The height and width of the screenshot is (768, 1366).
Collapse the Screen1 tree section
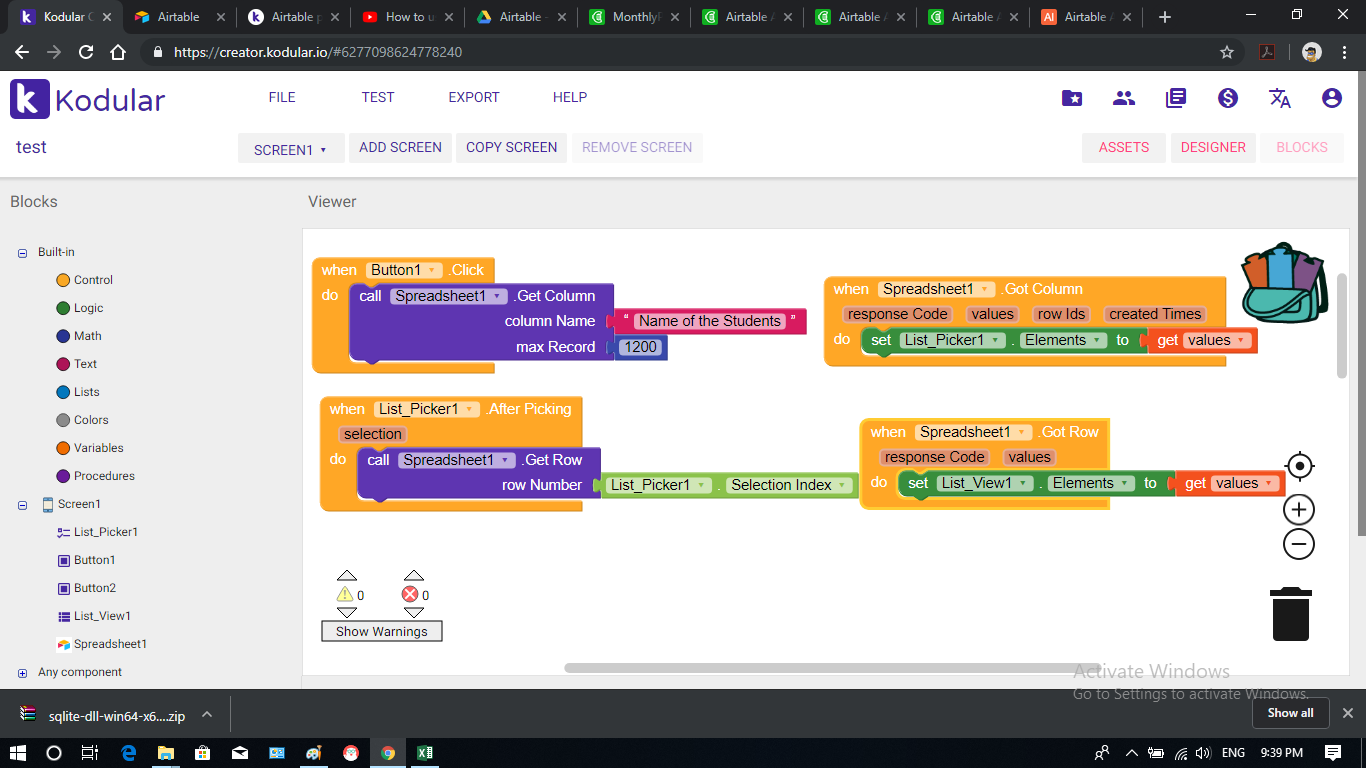click(x=22, y=505)
